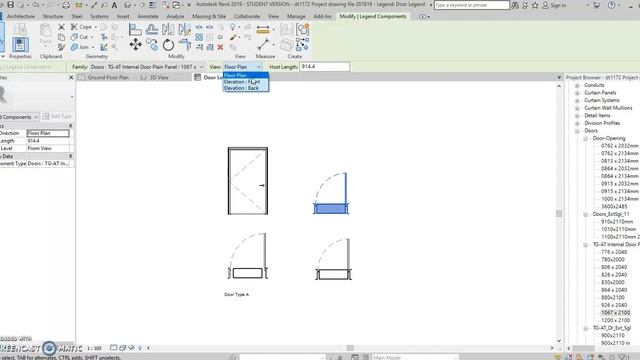Select the 776 x 2040 door type
This screenshot has width=640, height=360.
coord(614,252)
